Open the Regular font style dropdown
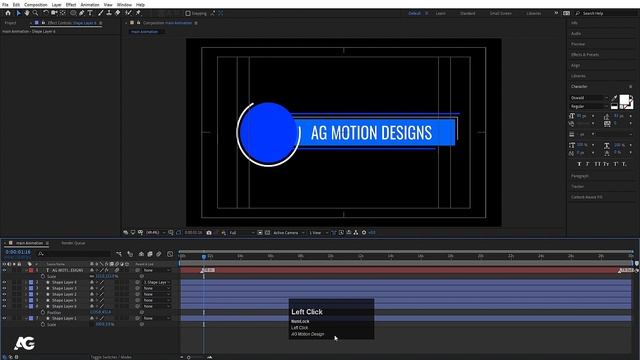The image size is (640, 360). click(589, 106)
